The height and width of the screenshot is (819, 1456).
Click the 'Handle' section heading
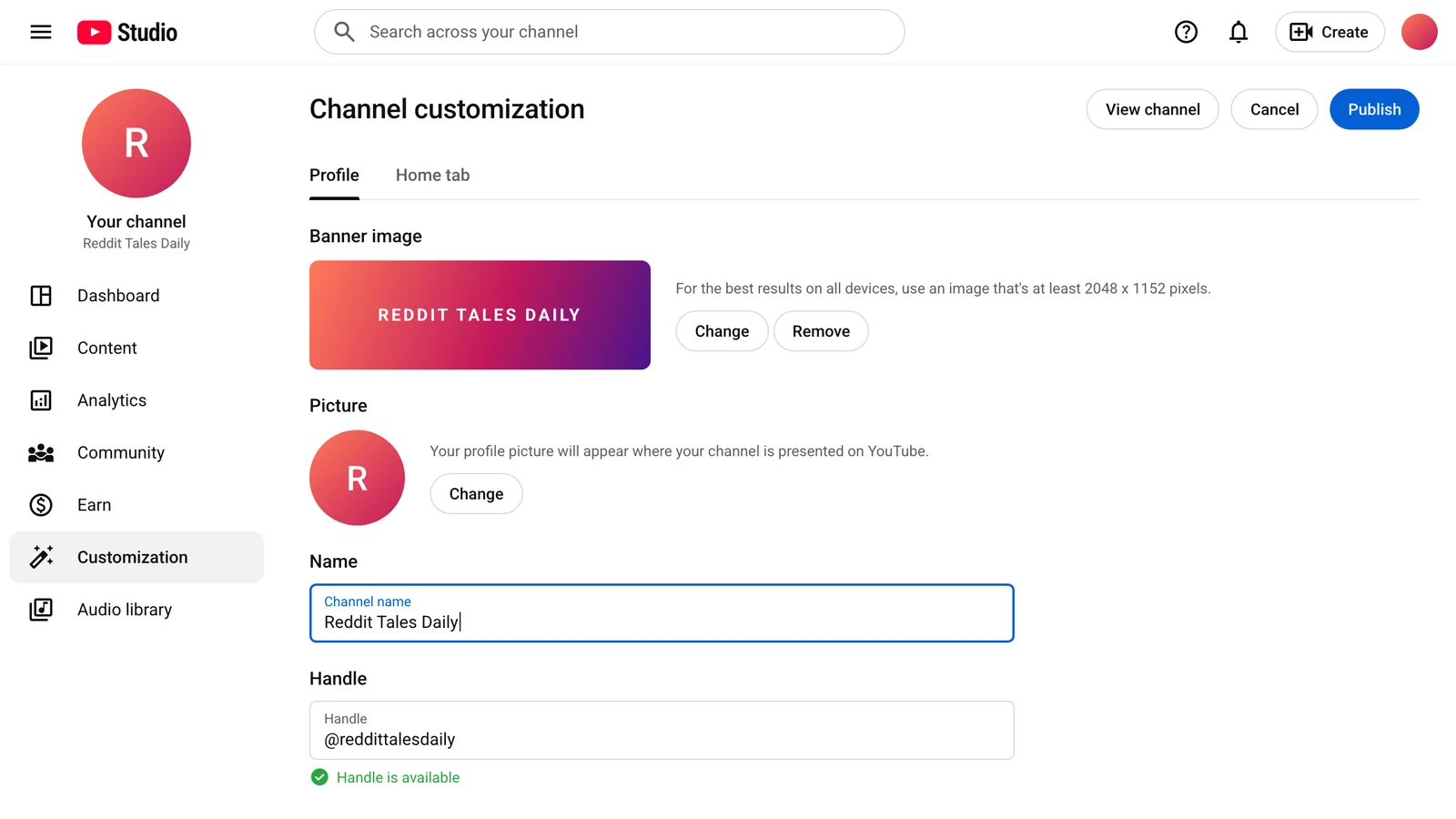338,679
